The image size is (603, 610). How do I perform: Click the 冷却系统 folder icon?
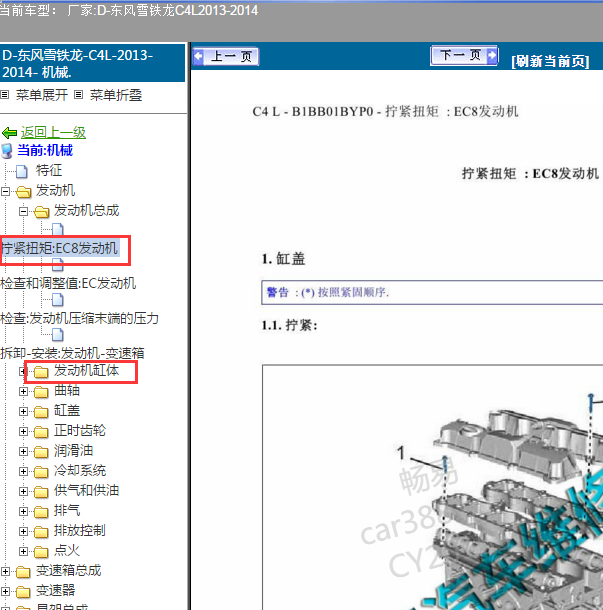(41, 472)
